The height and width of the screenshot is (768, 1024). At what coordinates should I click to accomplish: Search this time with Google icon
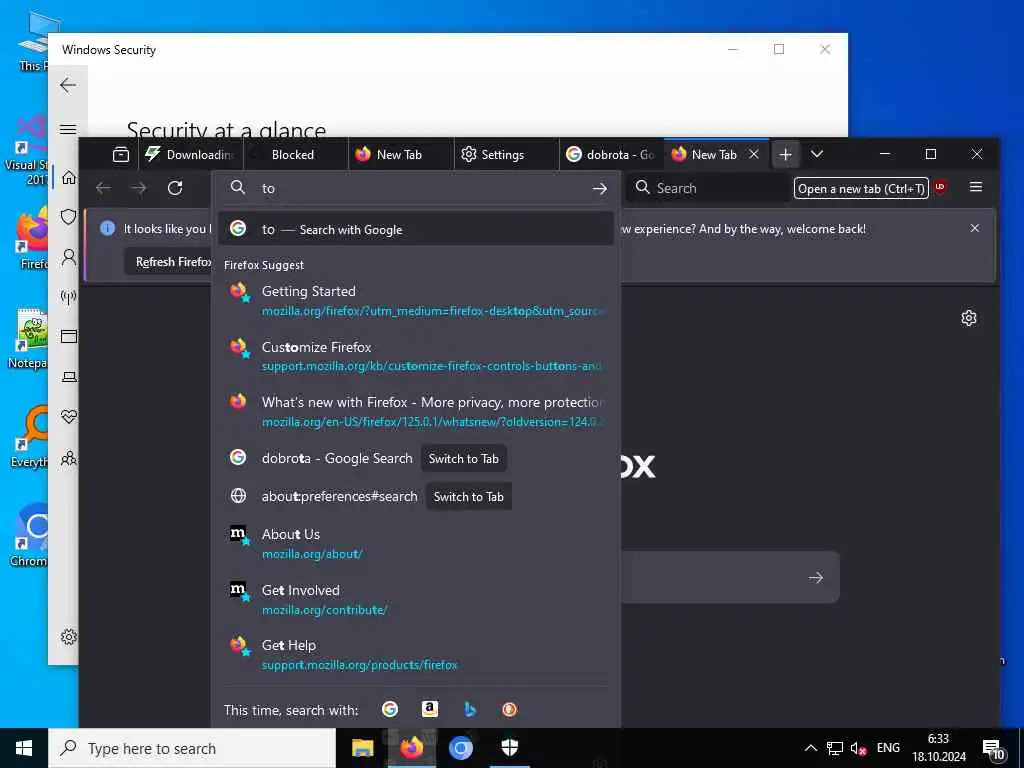[x=390, y=709]
